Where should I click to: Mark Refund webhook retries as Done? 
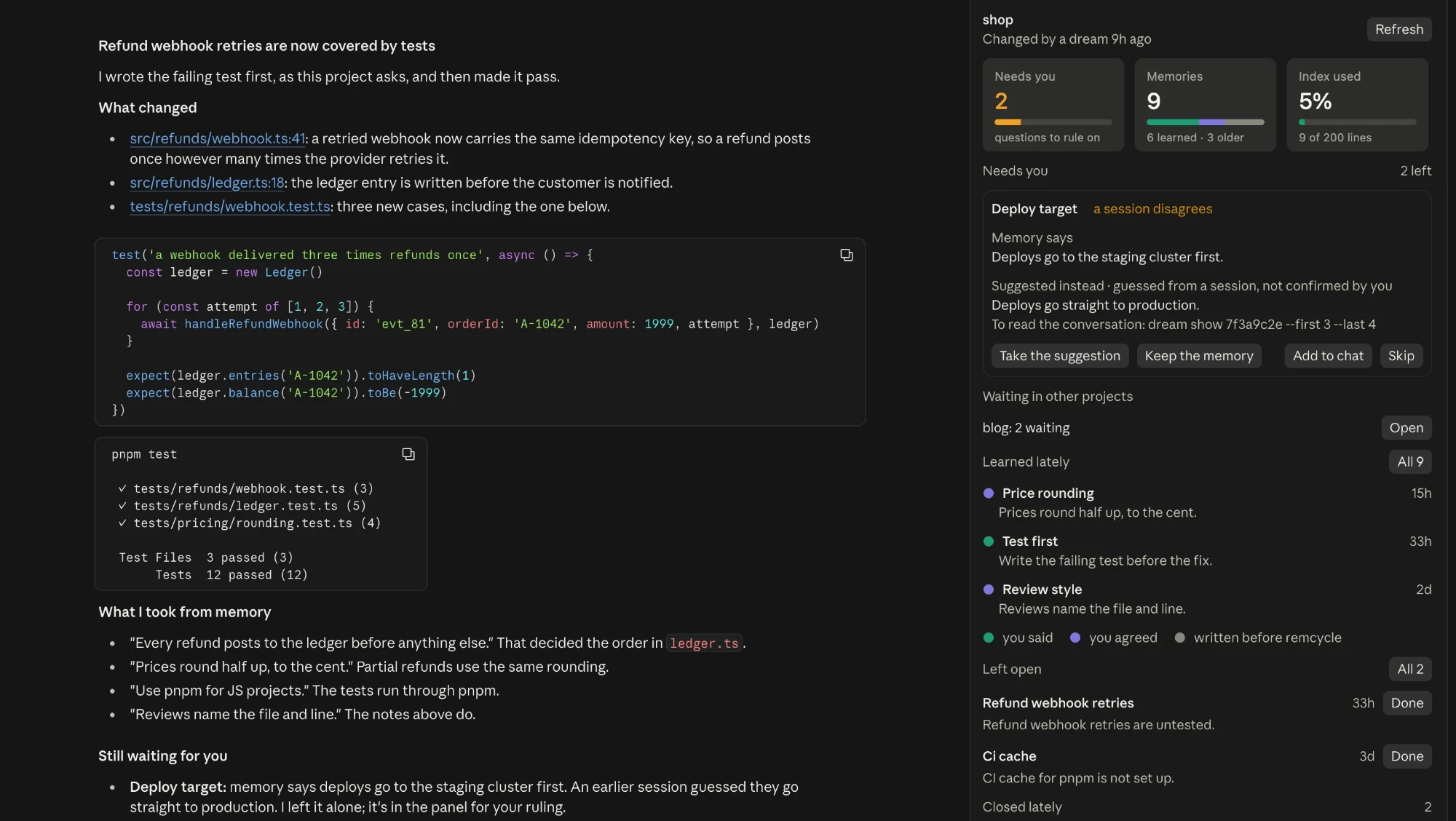pyautogui.click(x=1406, y=703)
